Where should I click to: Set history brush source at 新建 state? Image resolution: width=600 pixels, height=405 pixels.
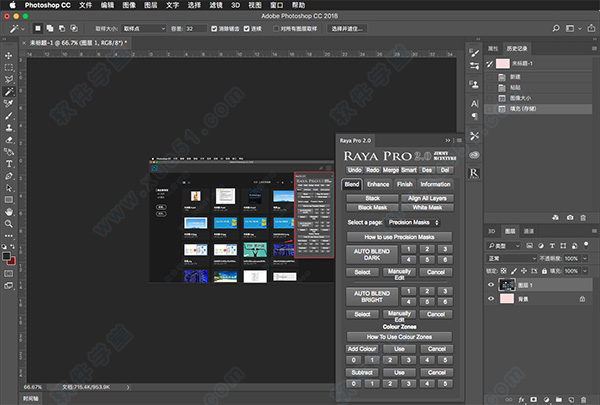pyautogui.click(x=490, y=77)
